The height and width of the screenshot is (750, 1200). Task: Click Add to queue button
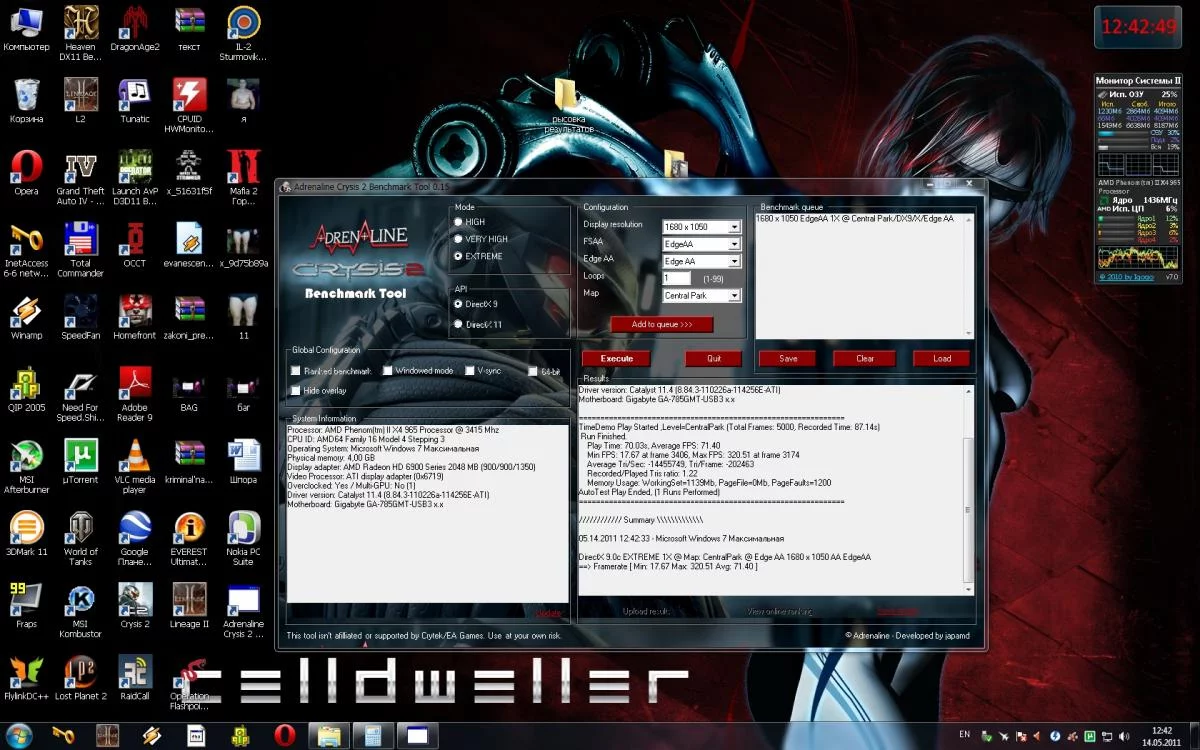click(662, 324)
